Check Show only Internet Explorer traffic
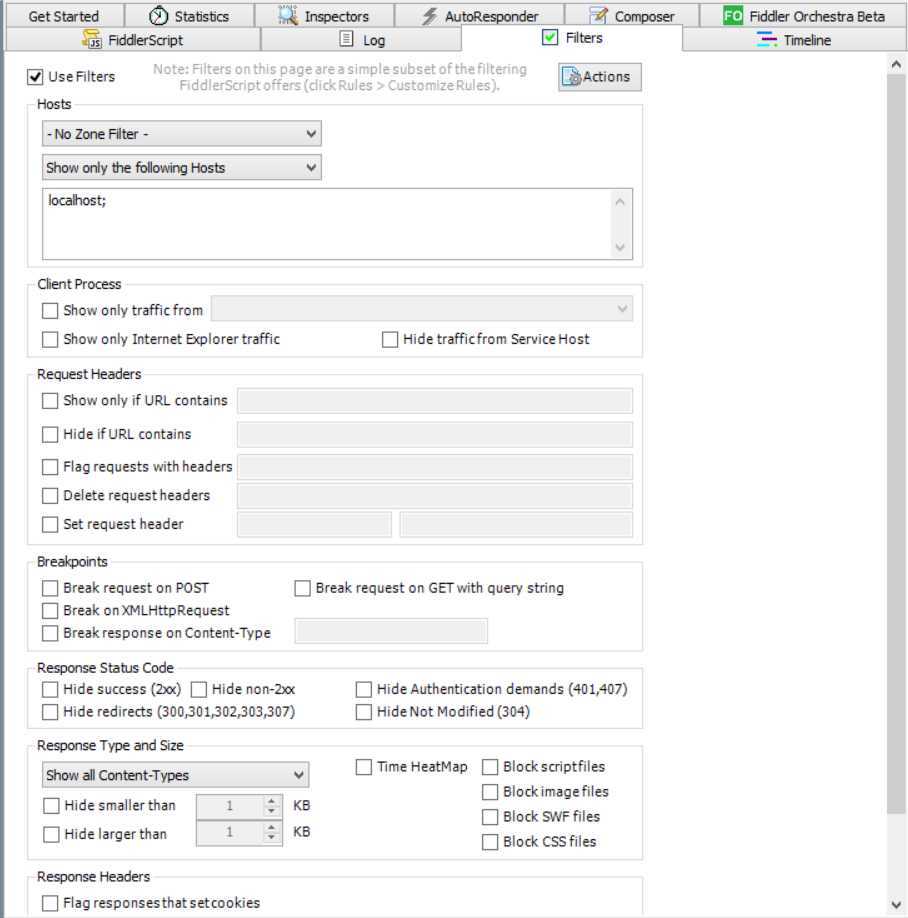 pos(50,339)
